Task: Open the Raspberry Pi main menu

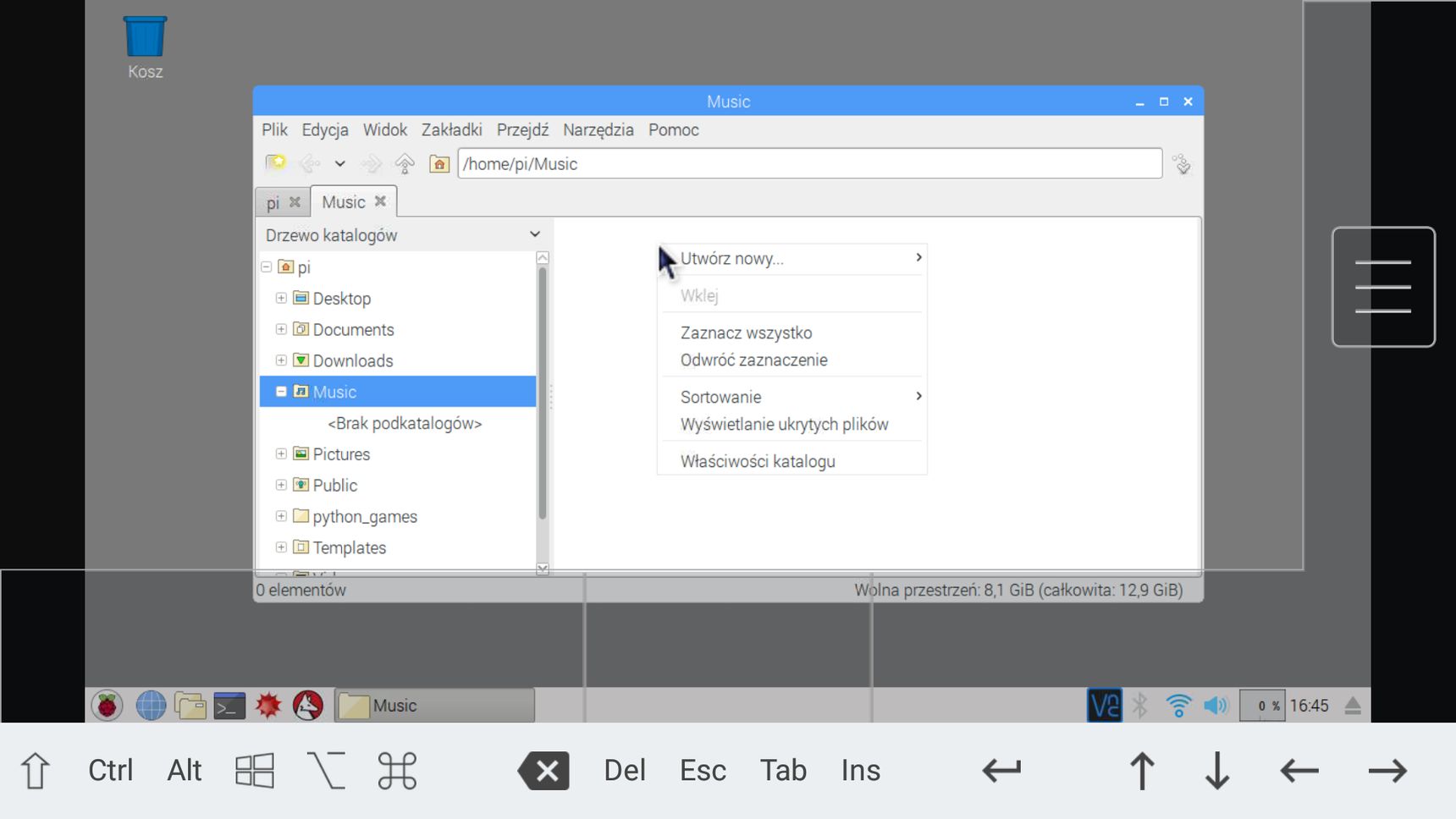Action: tap(108, 705)
